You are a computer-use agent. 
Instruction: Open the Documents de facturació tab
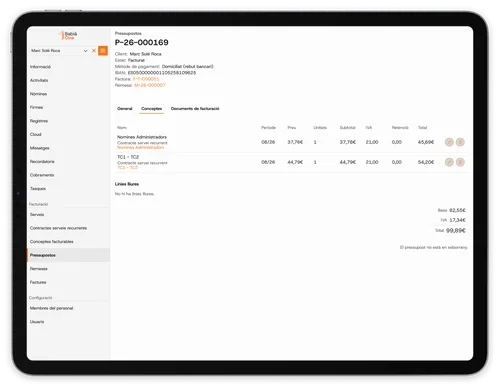pyautogui.click(x=195, y=109)
